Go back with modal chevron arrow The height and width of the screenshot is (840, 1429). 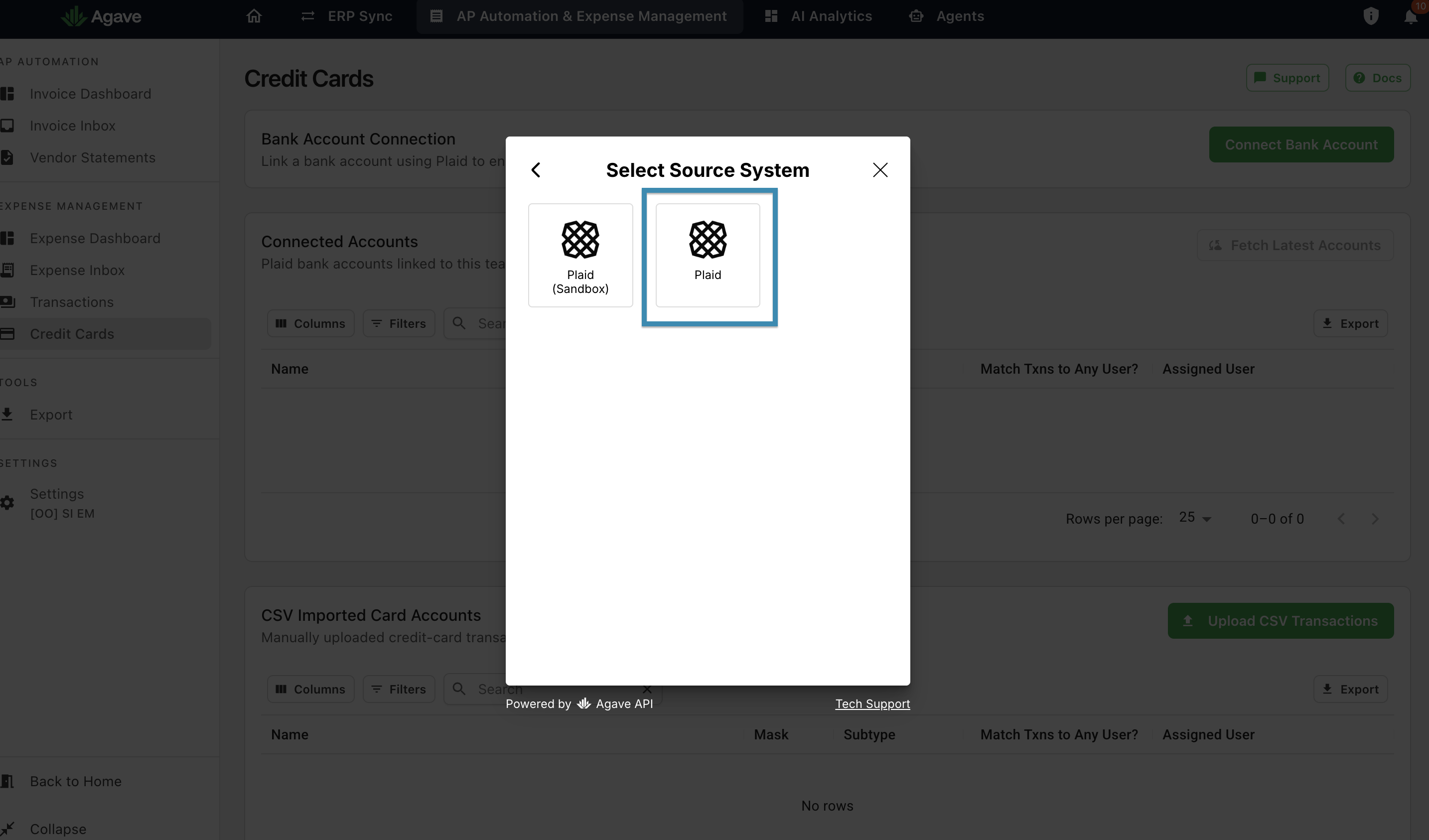click(536, 170)
